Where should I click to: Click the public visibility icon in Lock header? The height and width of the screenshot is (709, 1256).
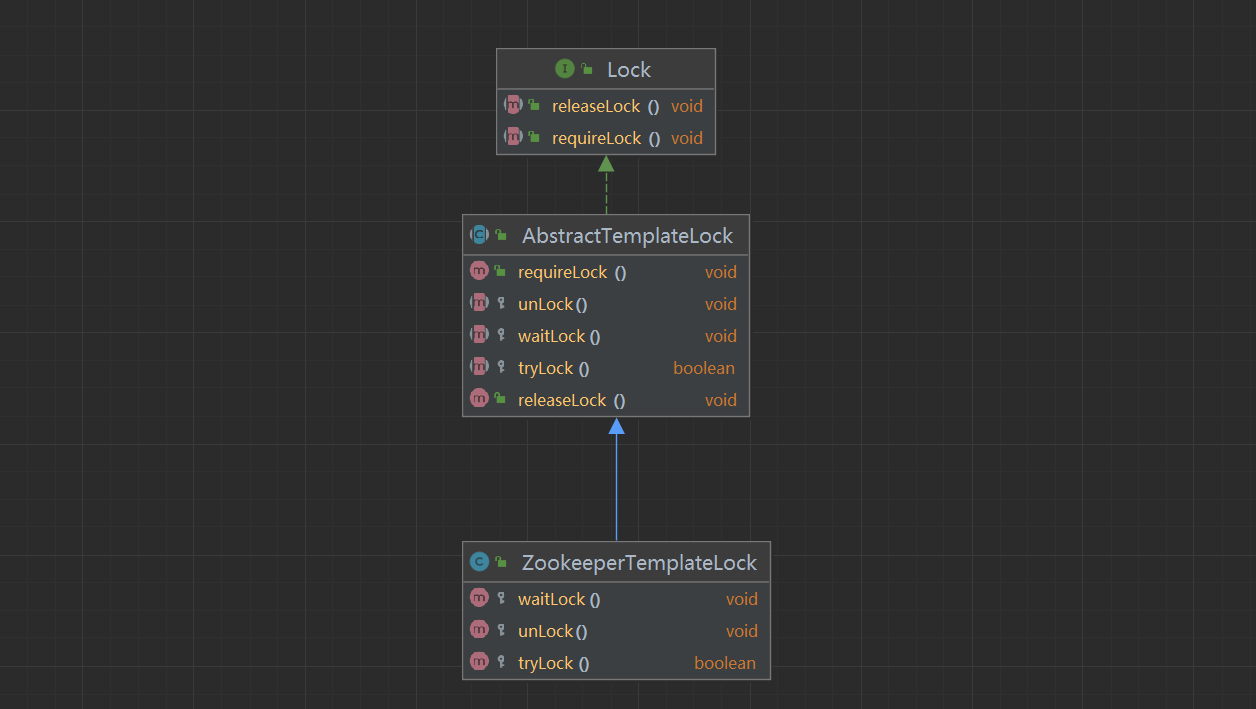pos(587,69)
